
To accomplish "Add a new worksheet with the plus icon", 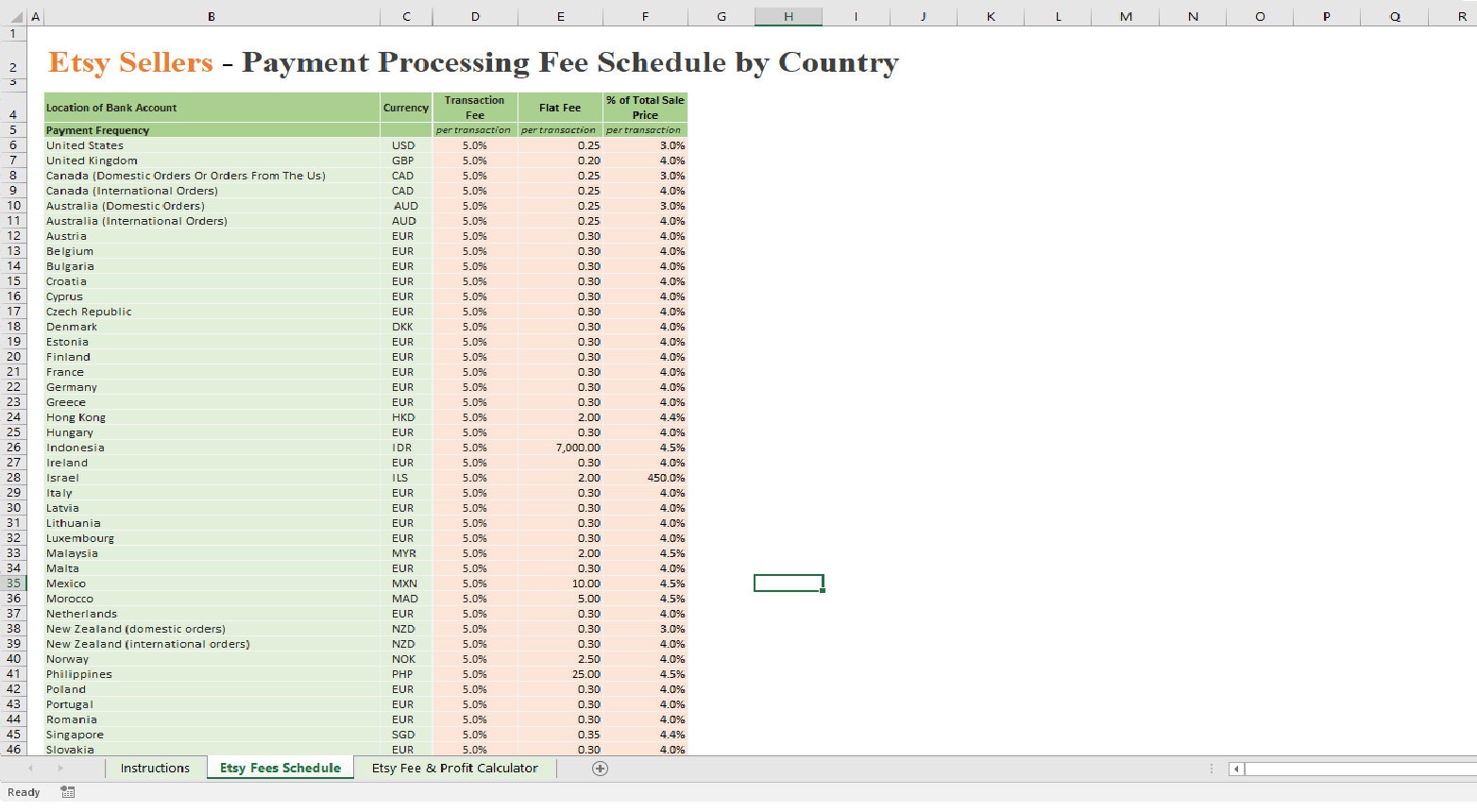I will (x=600, y=769).
